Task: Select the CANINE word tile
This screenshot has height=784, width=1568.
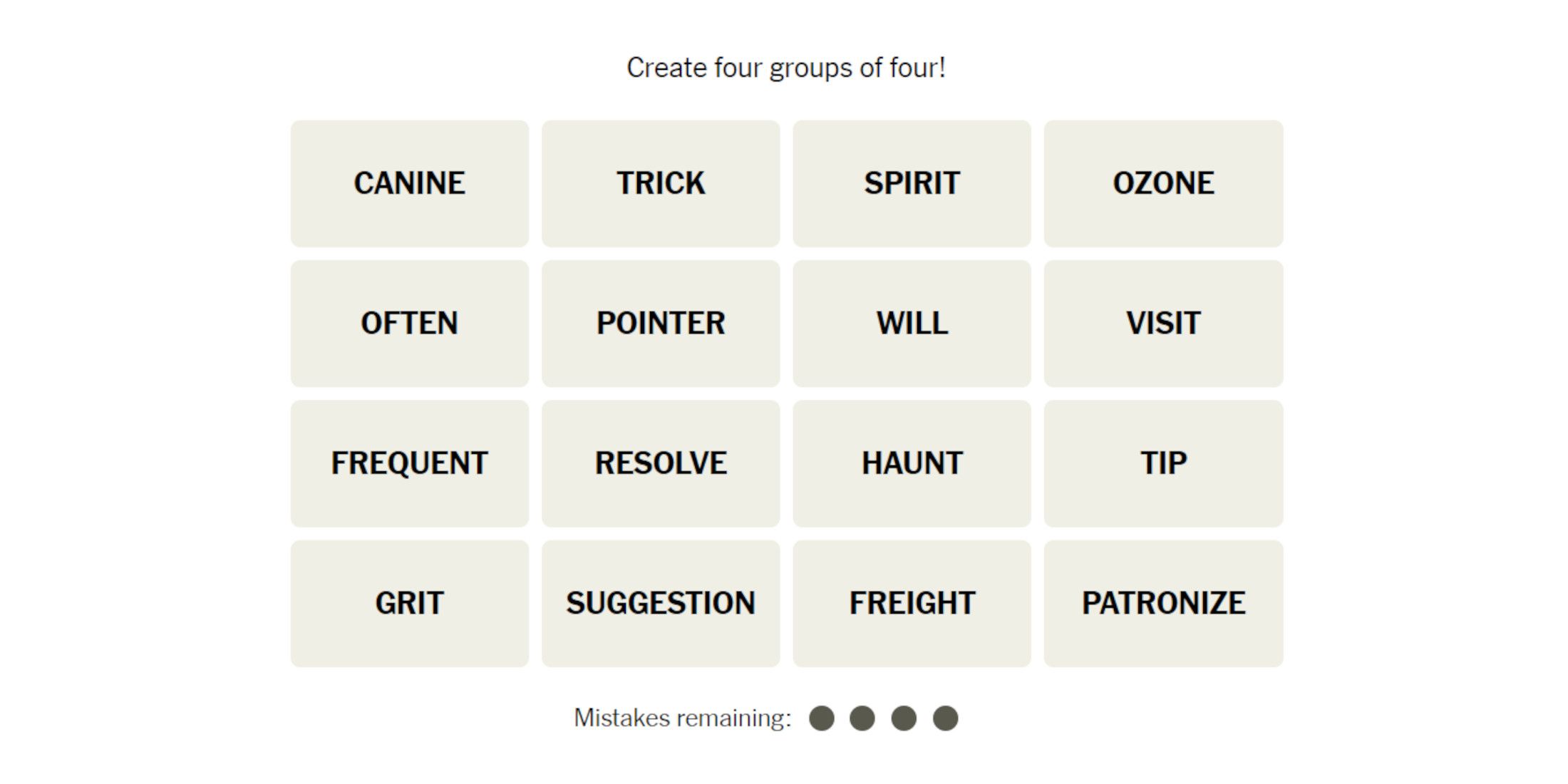Action: point(409,183)
